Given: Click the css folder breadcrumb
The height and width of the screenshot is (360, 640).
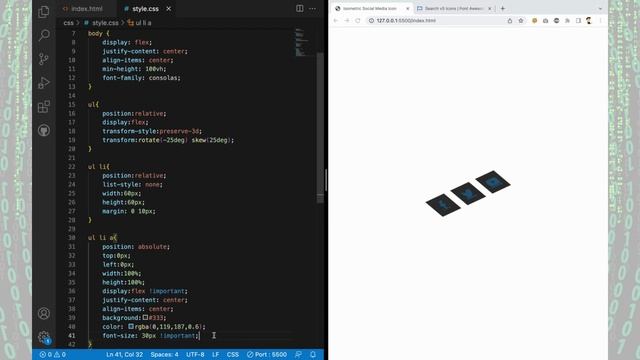Looking at the screenshot, I should 69,23.
